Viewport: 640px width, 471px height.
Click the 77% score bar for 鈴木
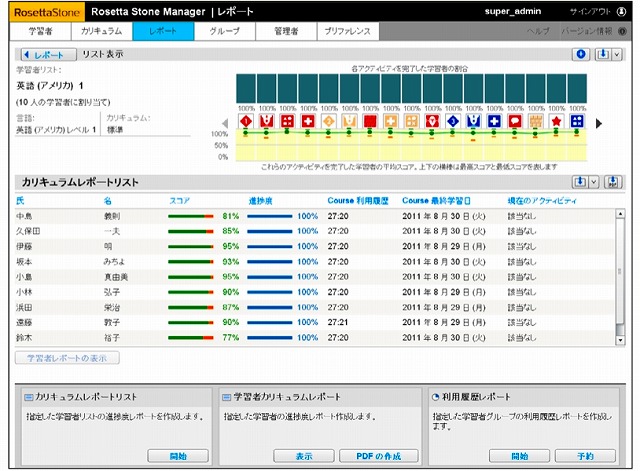[191, 338]
